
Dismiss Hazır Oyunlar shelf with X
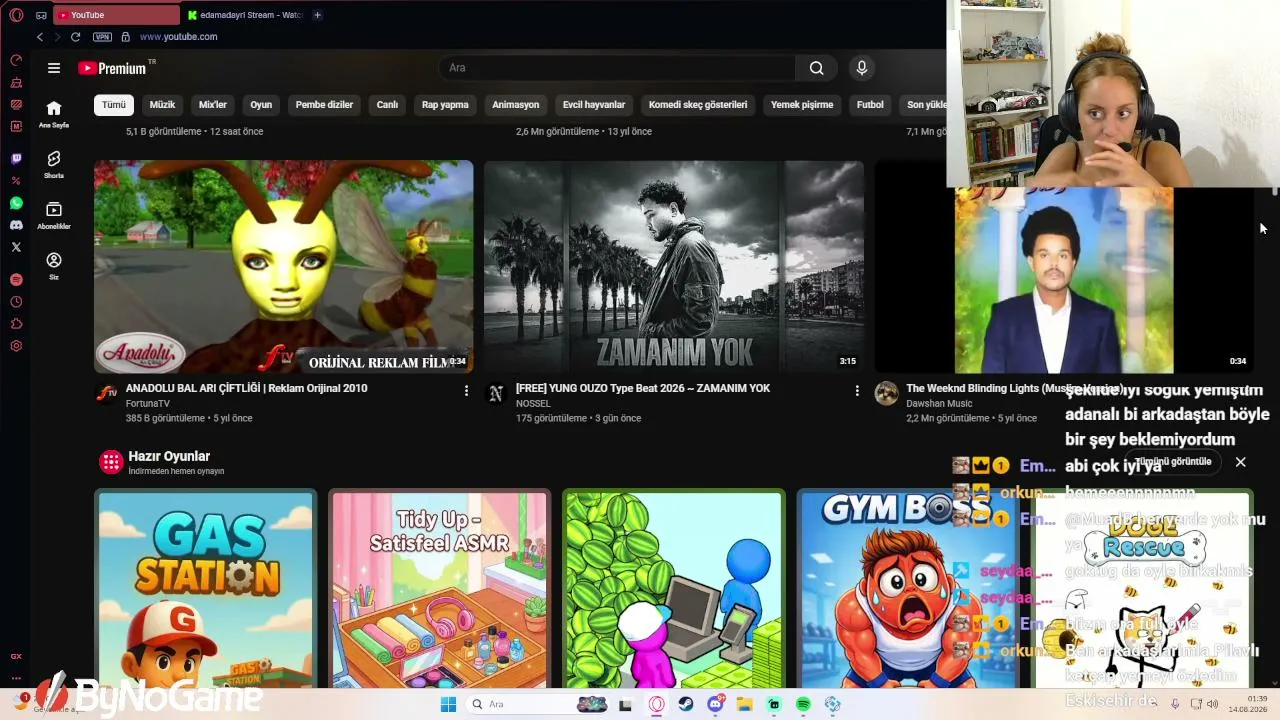pyautogui.click(x=1240, y=462)
